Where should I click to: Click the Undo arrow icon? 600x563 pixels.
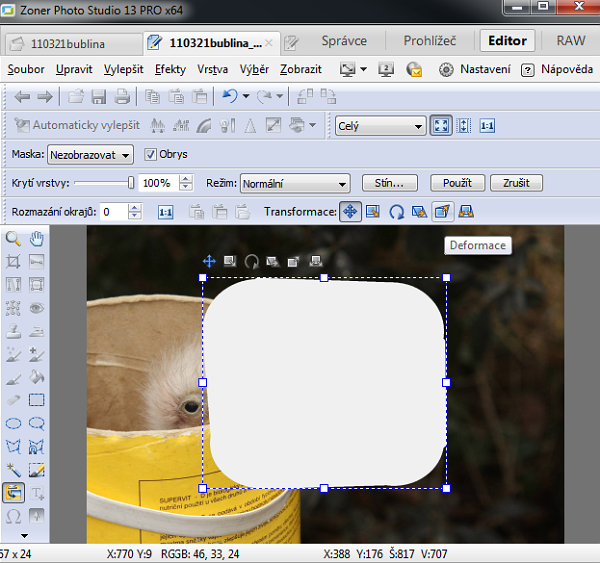(230, 97)
